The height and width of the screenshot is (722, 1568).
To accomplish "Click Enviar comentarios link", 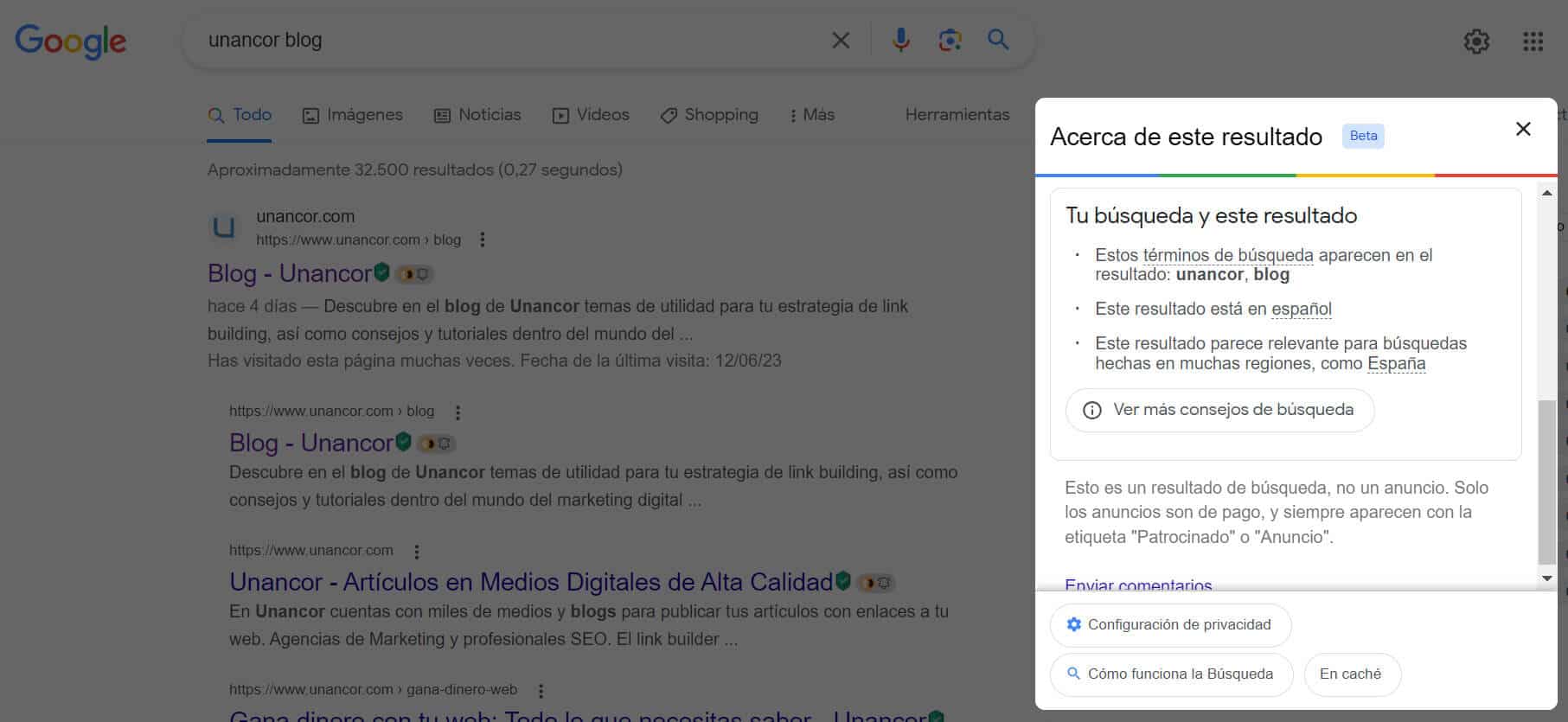I will tap(1138, 585).
